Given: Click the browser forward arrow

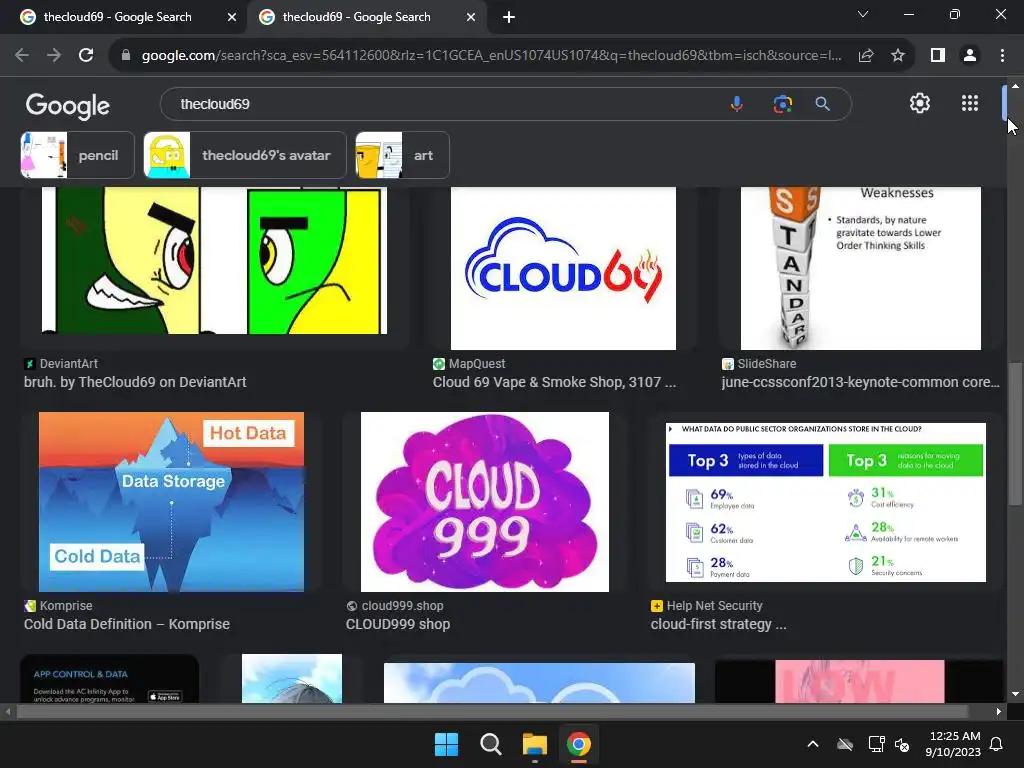Looking at the screenshot, I should coord(54,56).
